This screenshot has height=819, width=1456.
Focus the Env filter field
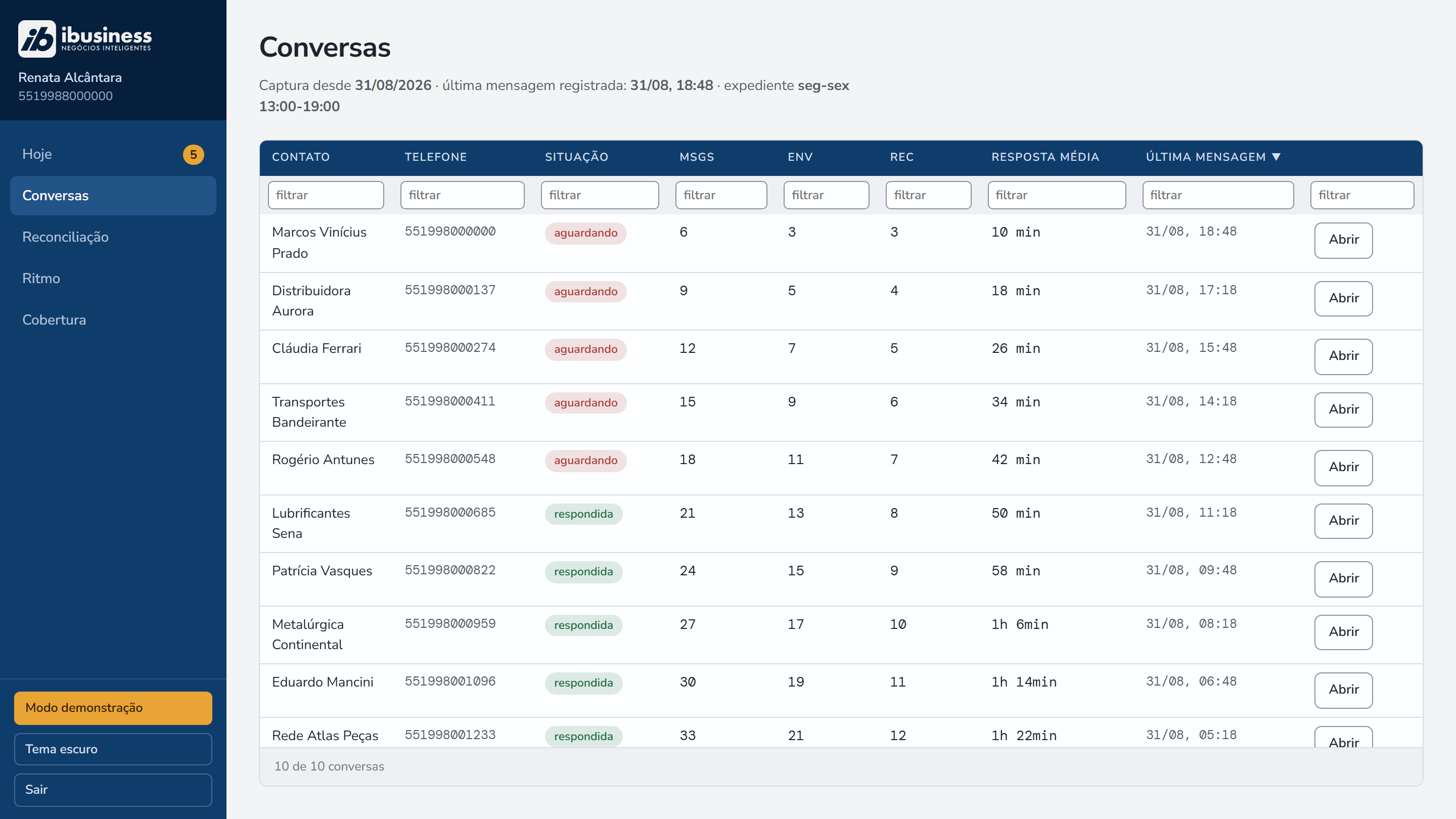[827, 195]
